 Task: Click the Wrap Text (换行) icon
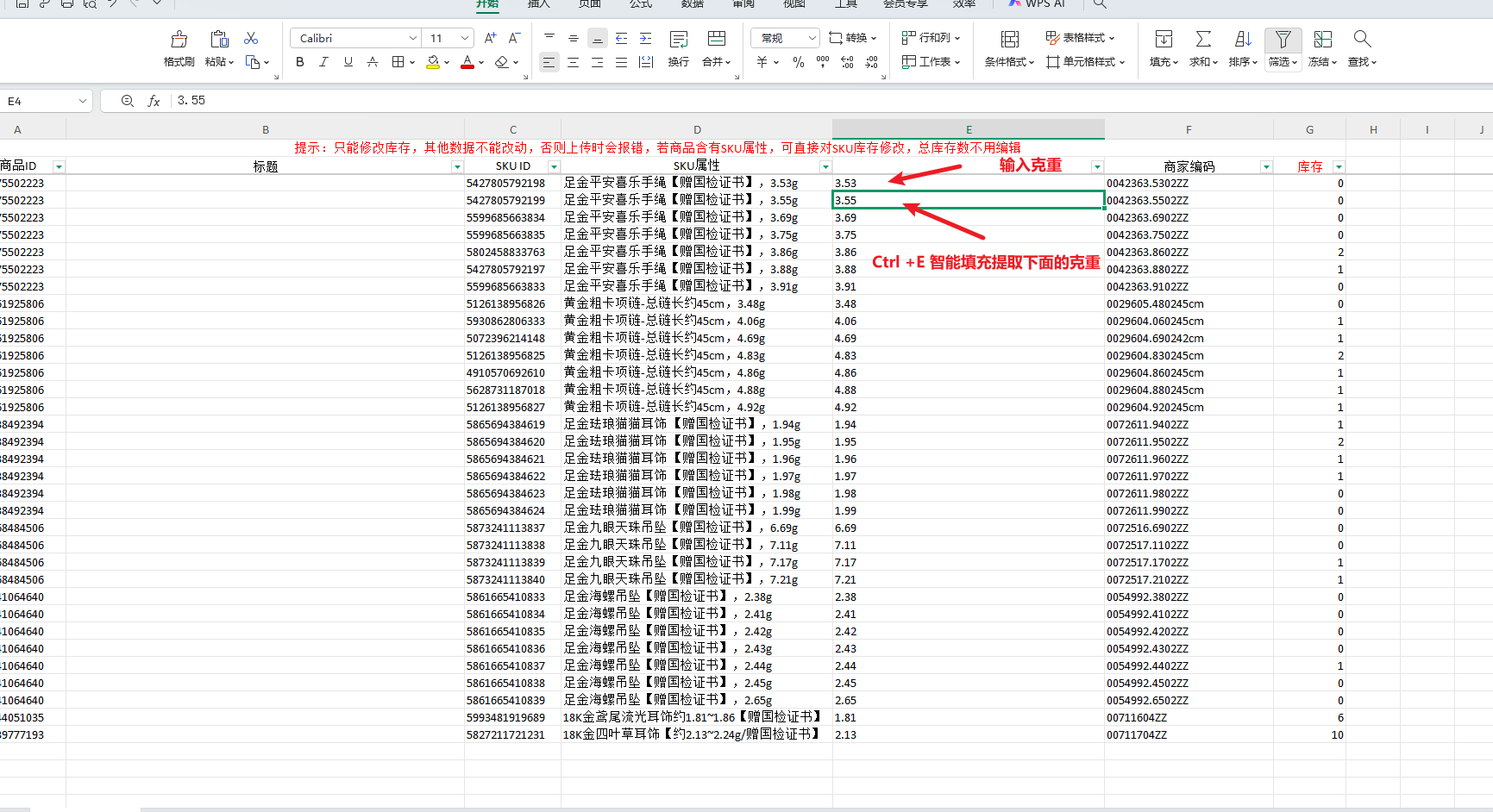[x=678, y=40]
